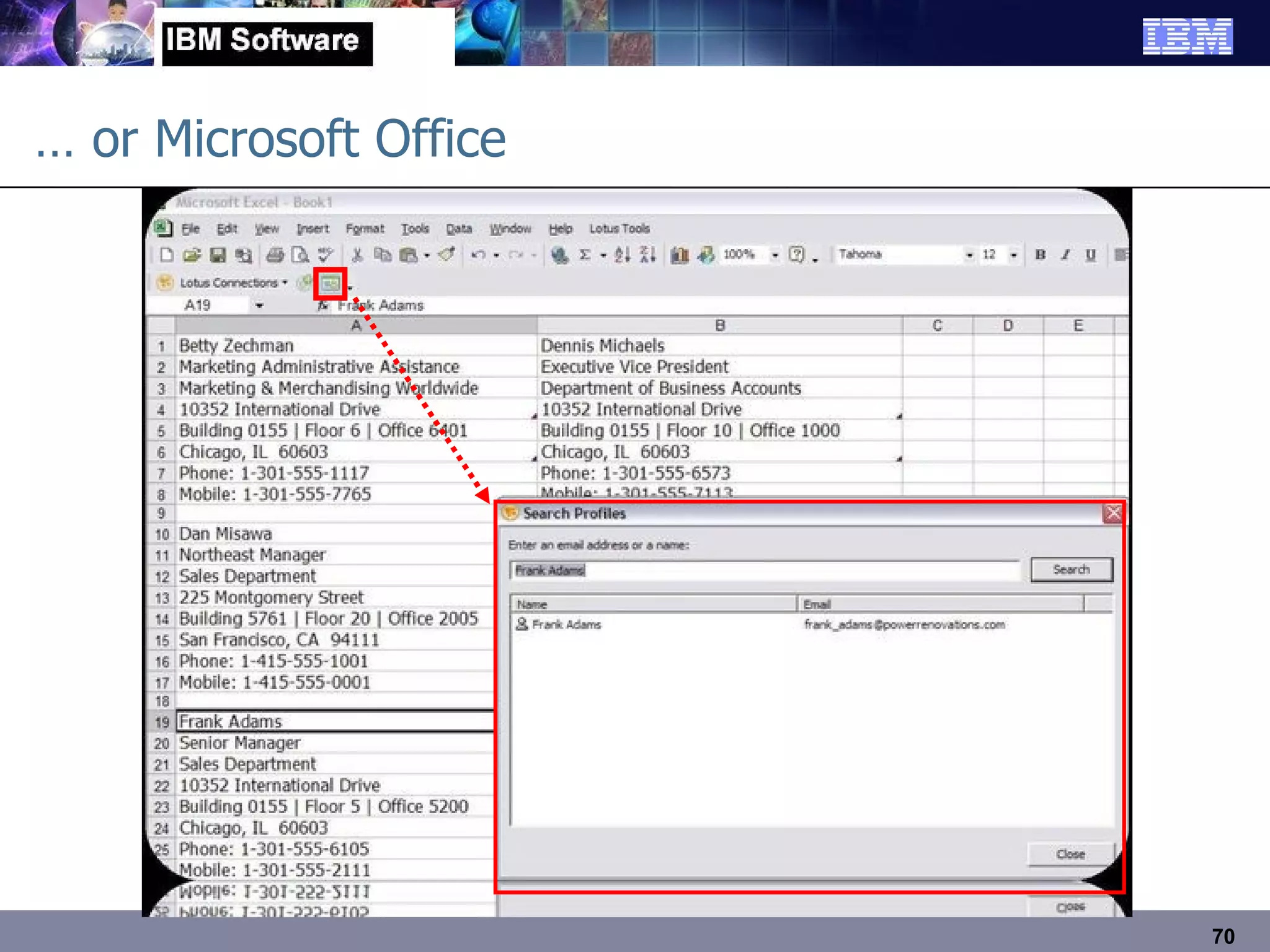Select column B header
1270x952 pixels.
click(x=720, y=325)
